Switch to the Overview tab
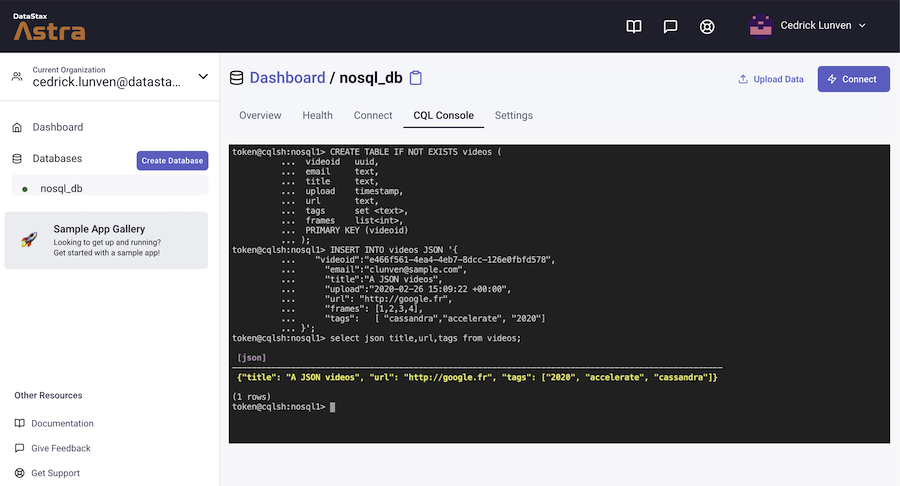This screenshot has width=900, height=486. pos(260,115)
